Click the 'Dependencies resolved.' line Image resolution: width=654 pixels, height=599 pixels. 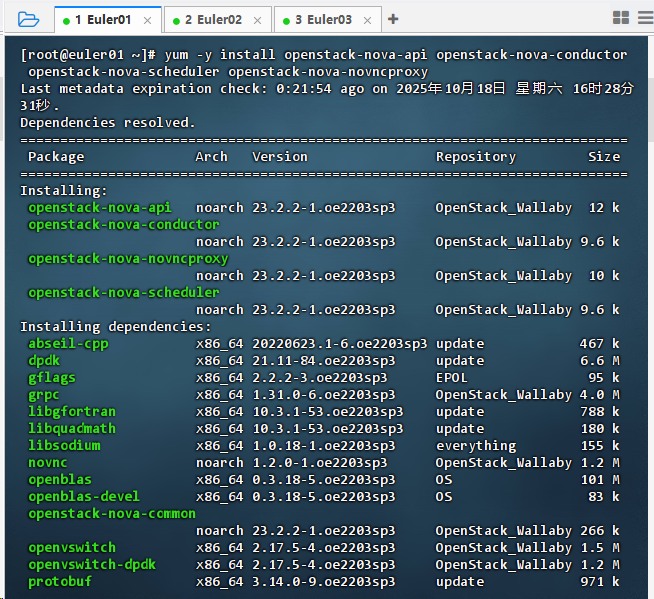(108, 123)
